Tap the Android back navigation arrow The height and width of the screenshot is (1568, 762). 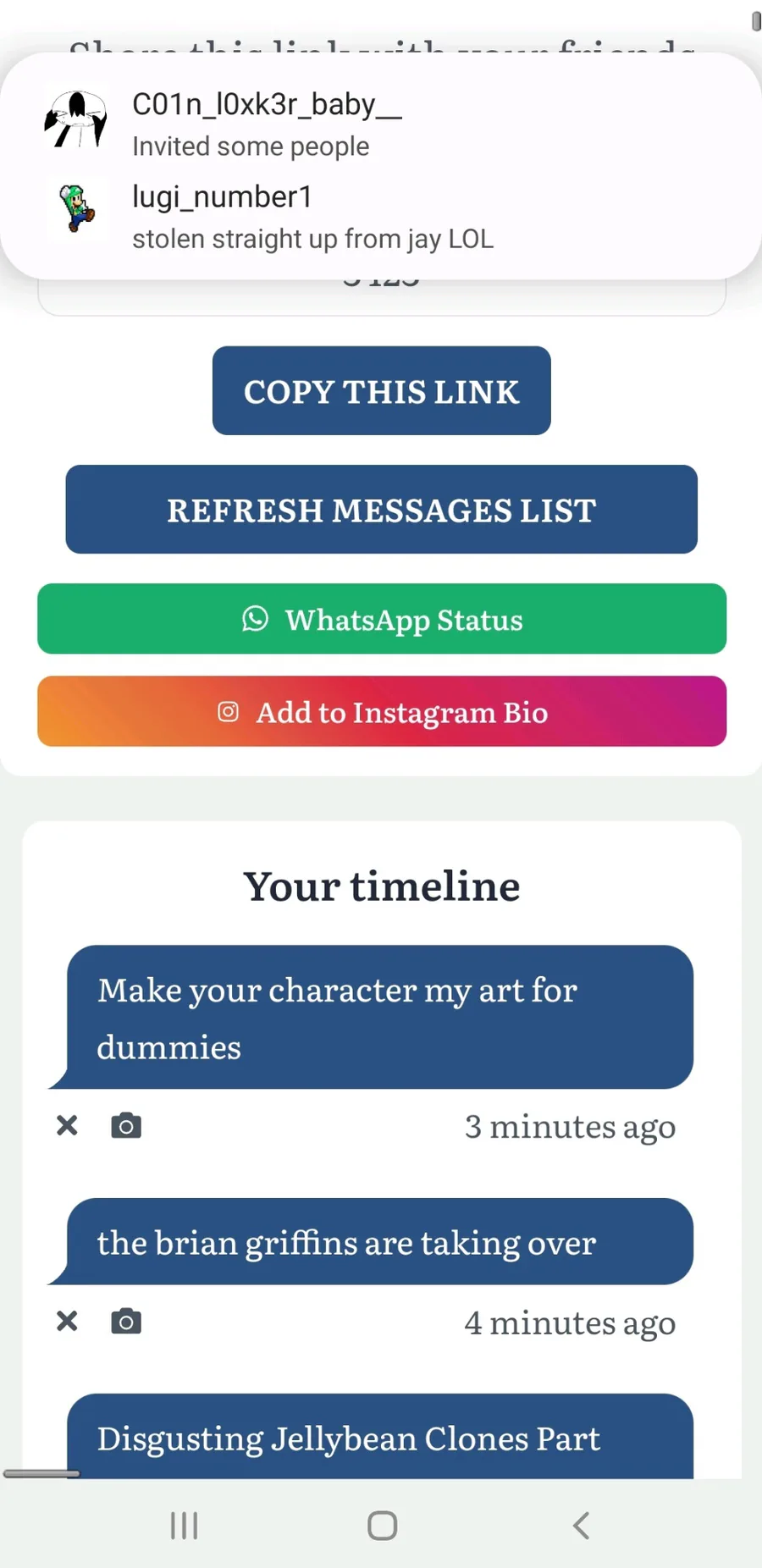[581, 1526]
